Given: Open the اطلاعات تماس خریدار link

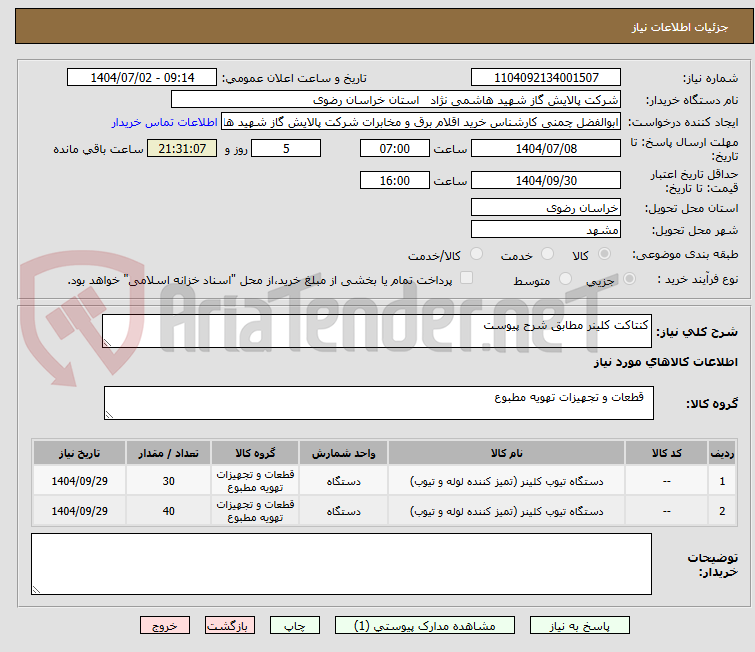Looking at the screenshot, I should pos(165,122).
